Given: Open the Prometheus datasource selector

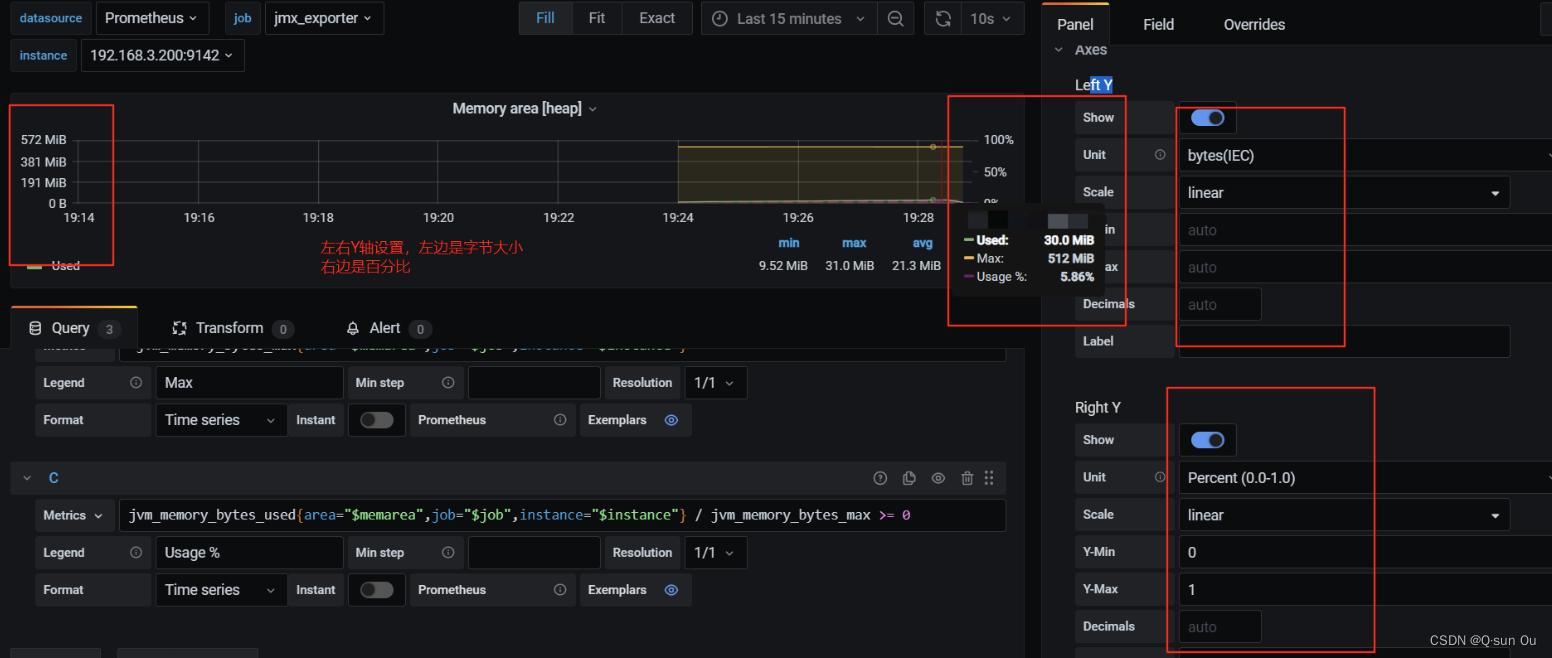Looking at the screenshot, I should point(152,18).
